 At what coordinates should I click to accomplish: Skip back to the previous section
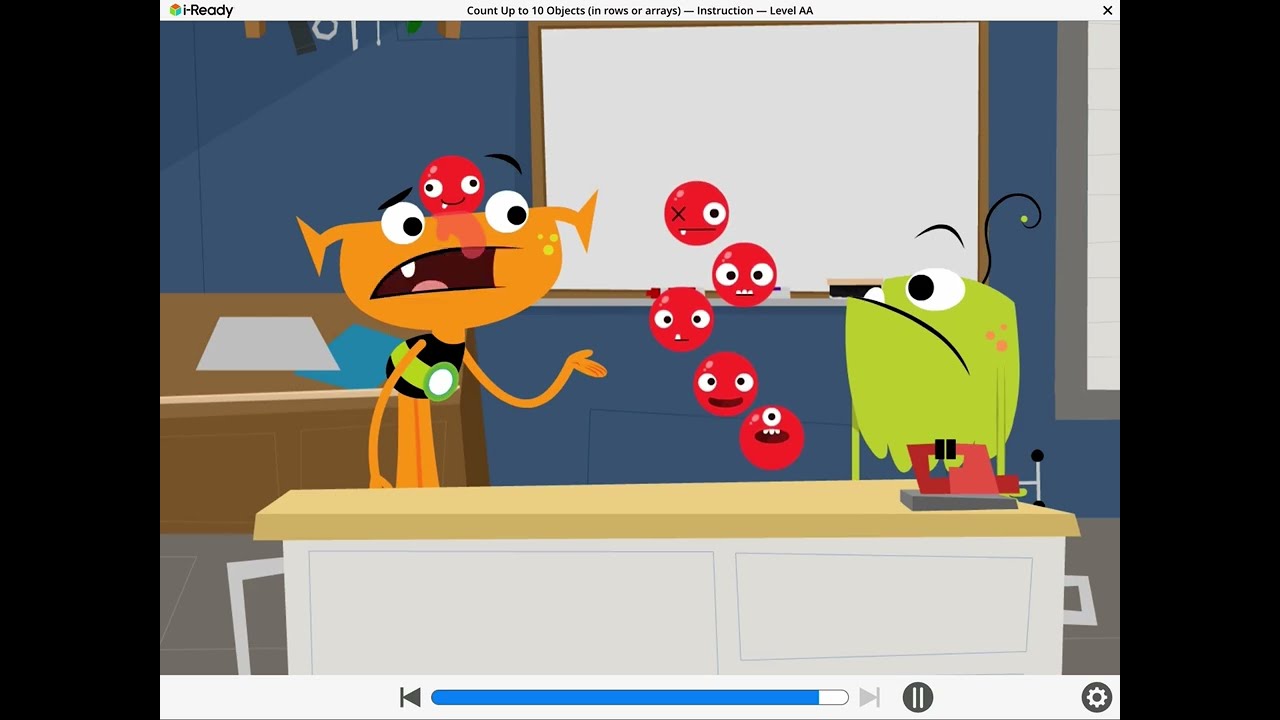pyautogui.click(x=410, y=697)
